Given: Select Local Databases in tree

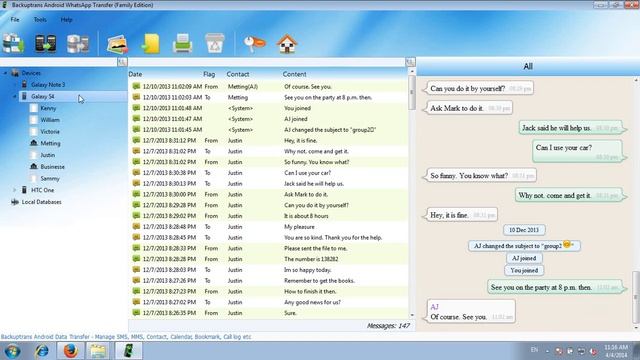Looking at the screenshot, I should [41, 202].
